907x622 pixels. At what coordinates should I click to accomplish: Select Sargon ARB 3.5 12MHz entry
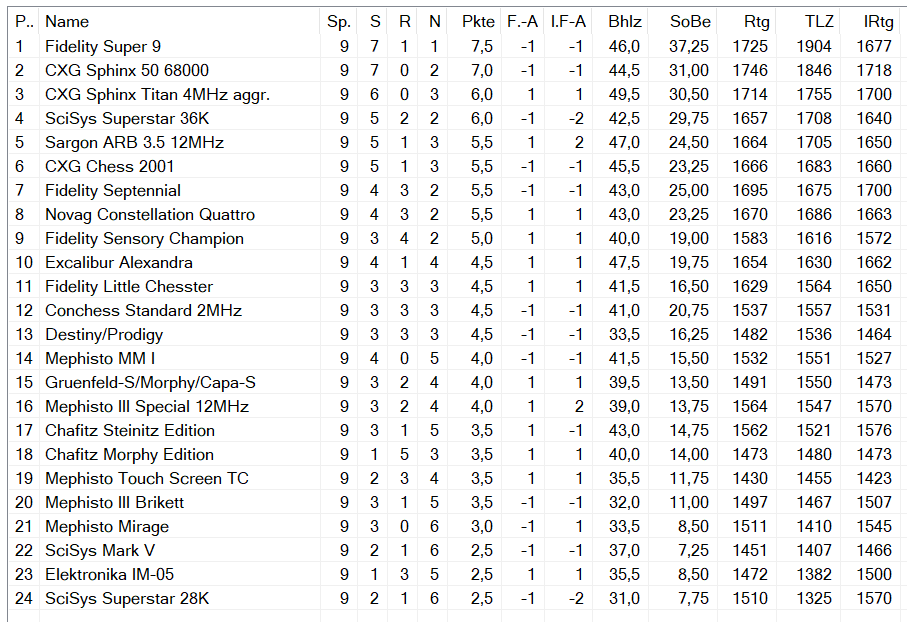click(x=134, y=142)
